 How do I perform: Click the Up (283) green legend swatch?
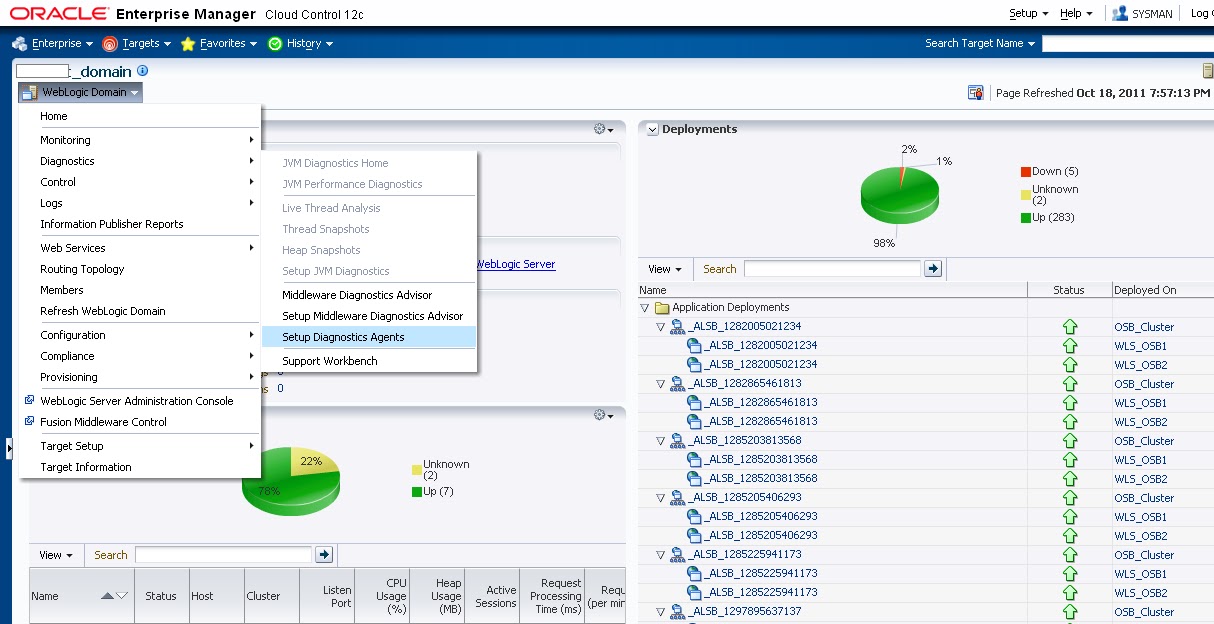[x=1025, y=218]
